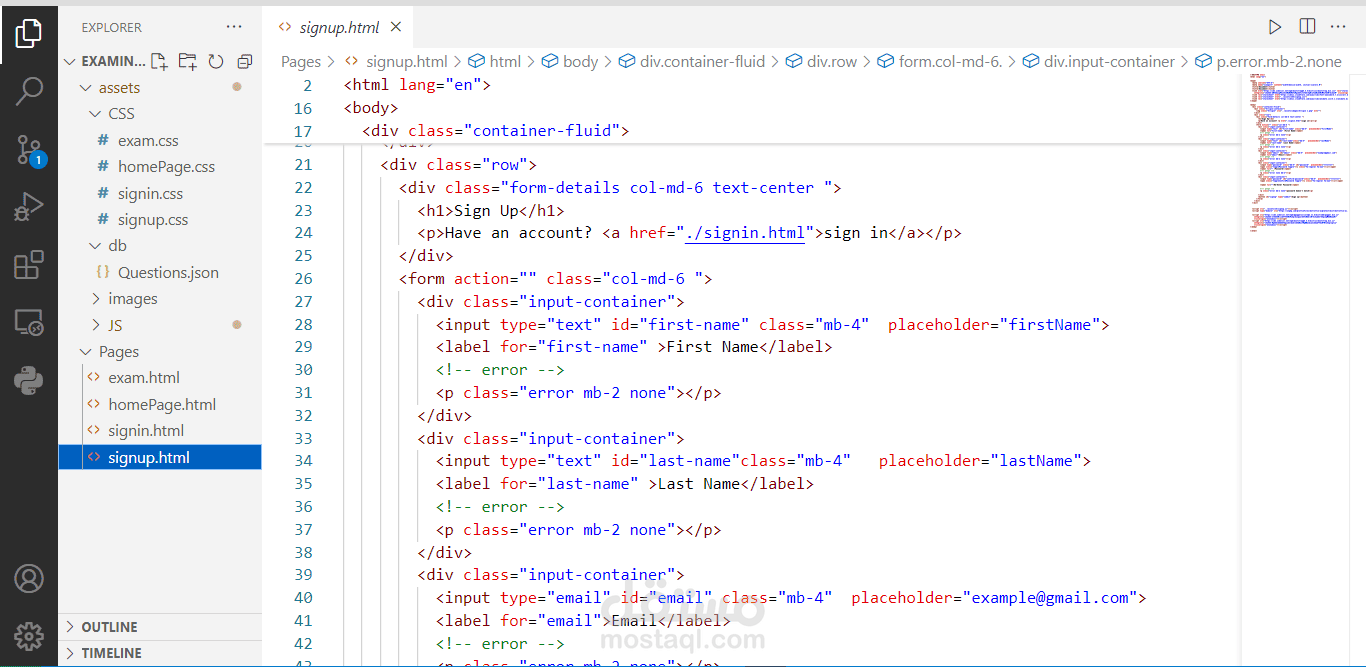Open Run and Debug view
The height and width of the screenshot is (667, 1366).
click(x=29, y=208)
